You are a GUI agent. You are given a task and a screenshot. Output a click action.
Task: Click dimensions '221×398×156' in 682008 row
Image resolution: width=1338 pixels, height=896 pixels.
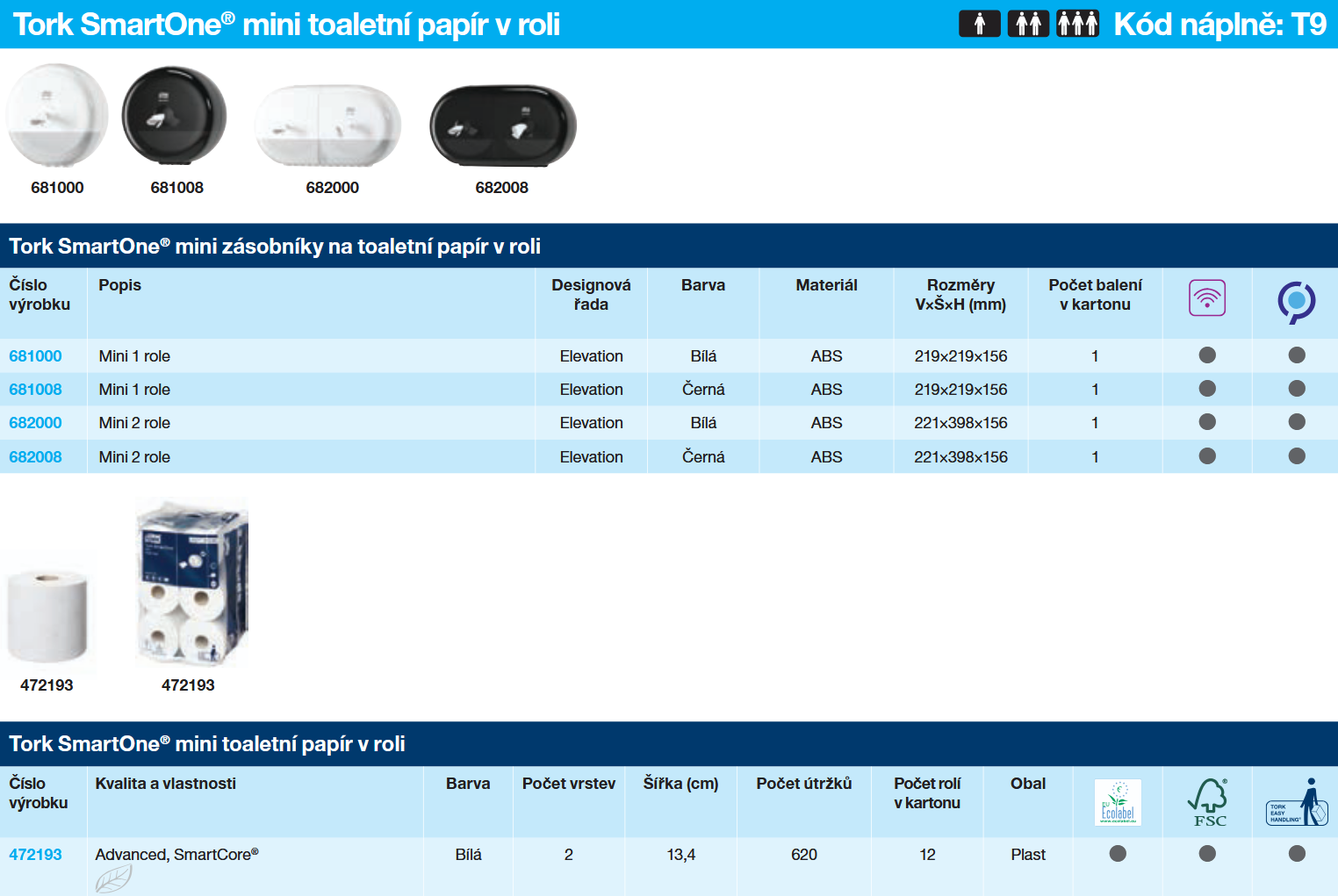(x=960, y=456)
